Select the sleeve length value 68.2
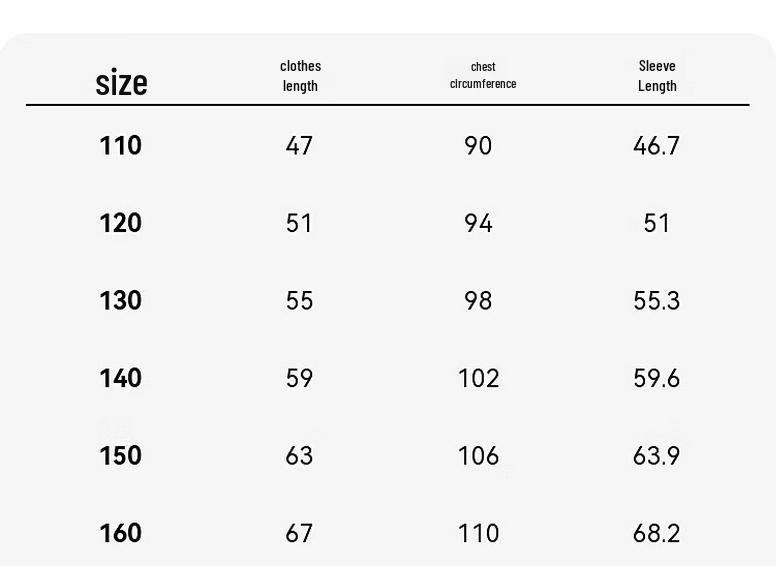 coord(656,533)
